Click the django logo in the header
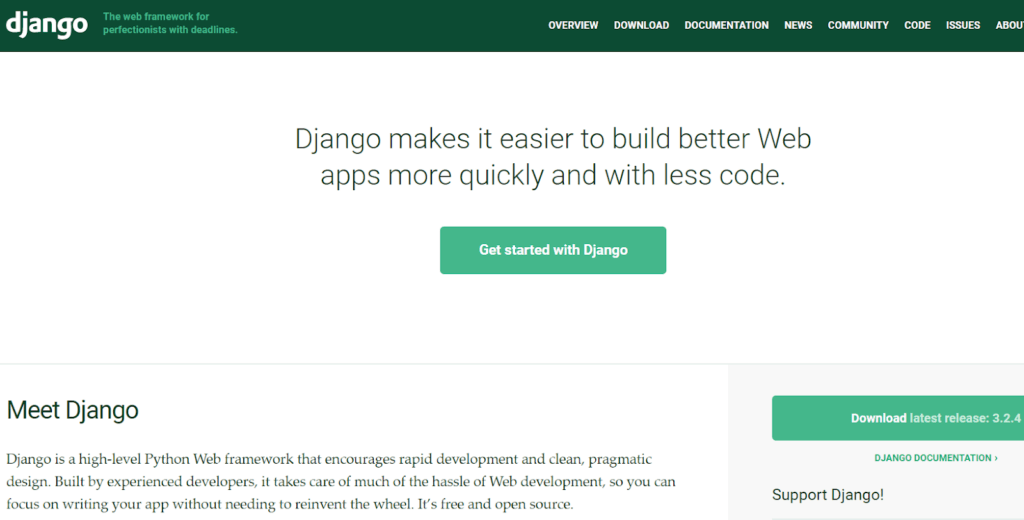Viewport: 1024px width, 520px height. coord(46,25)
